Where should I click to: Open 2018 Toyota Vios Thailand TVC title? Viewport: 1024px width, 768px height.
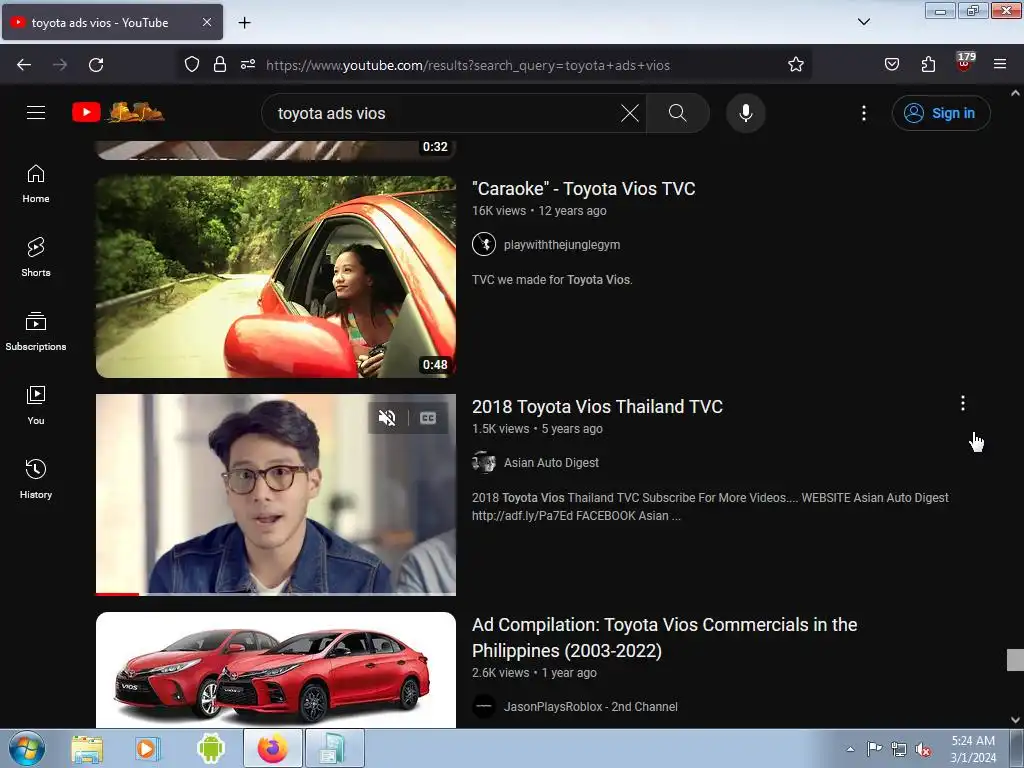pyautogui.click(x=597, y=407)
